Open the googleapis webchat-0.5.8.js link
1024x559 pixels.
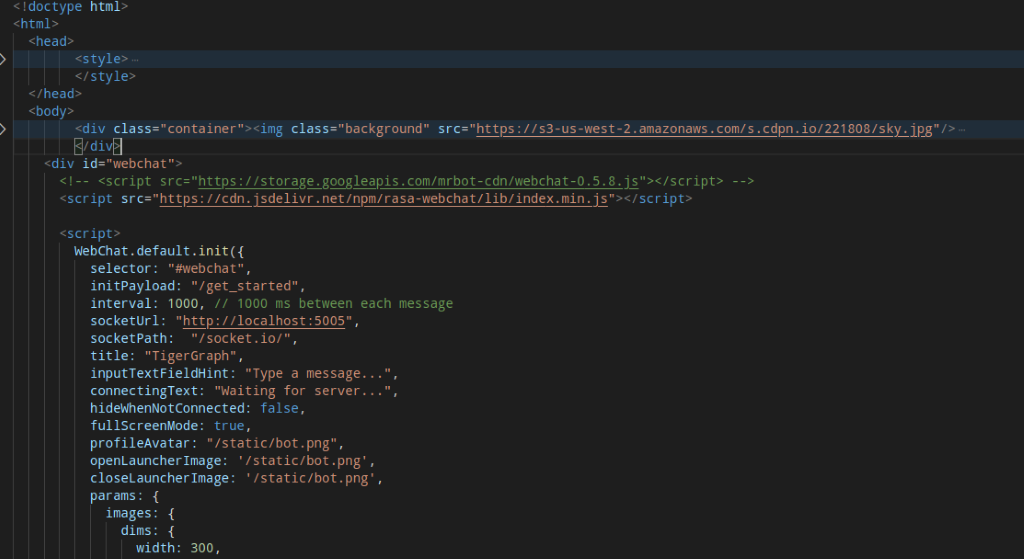click(x=418, y=181)
